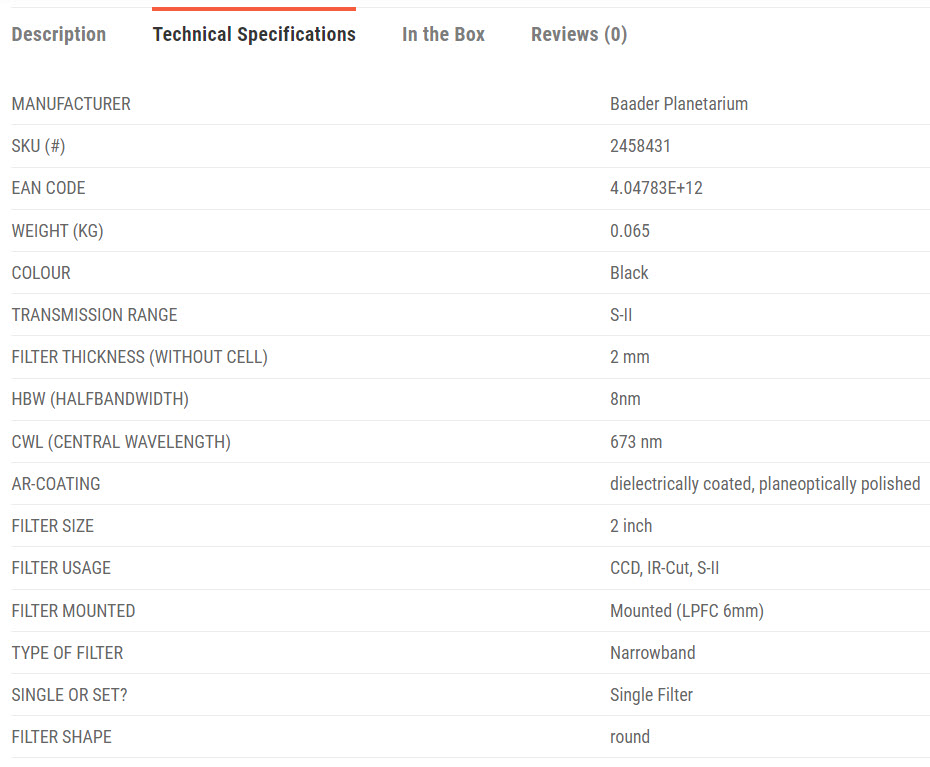Click the colour value Black
930x767 pixels.
click(629, 273)
